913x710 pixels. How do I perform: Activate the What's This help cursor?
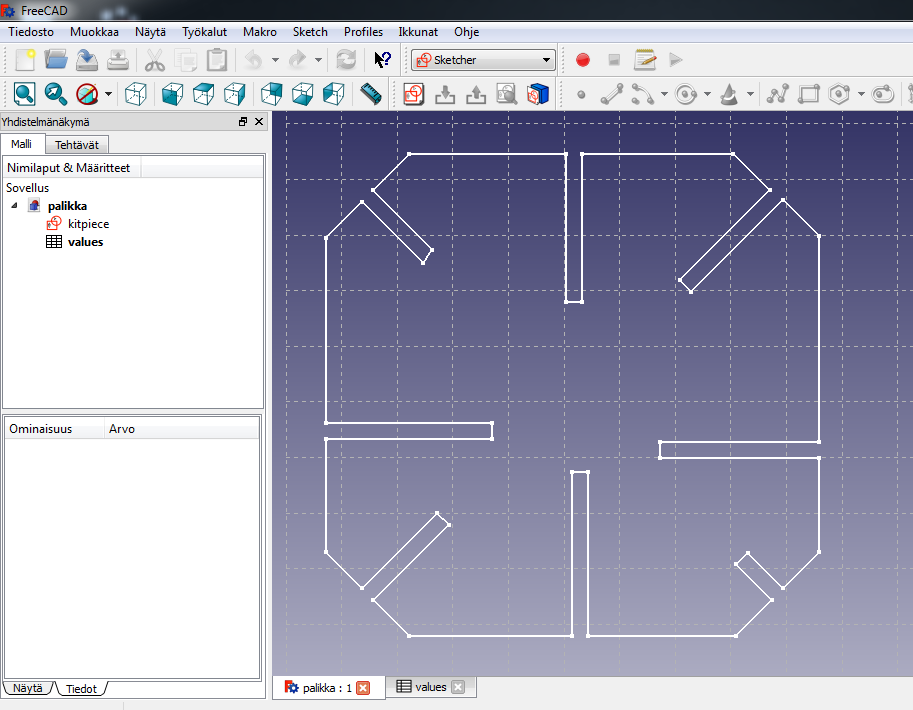(382, 60)
